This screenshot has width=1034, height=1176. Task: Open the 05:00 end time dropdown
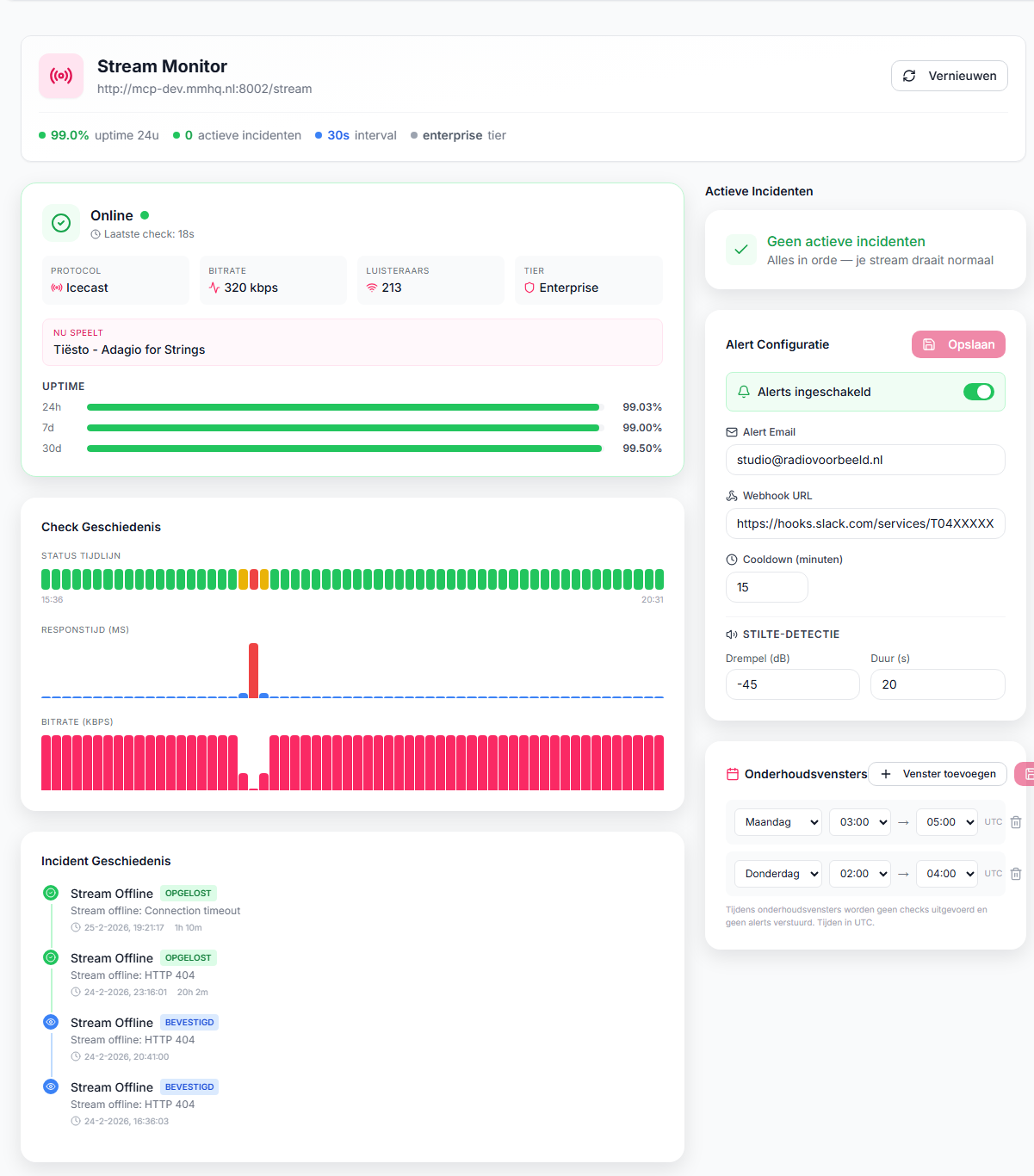(946, 822)
